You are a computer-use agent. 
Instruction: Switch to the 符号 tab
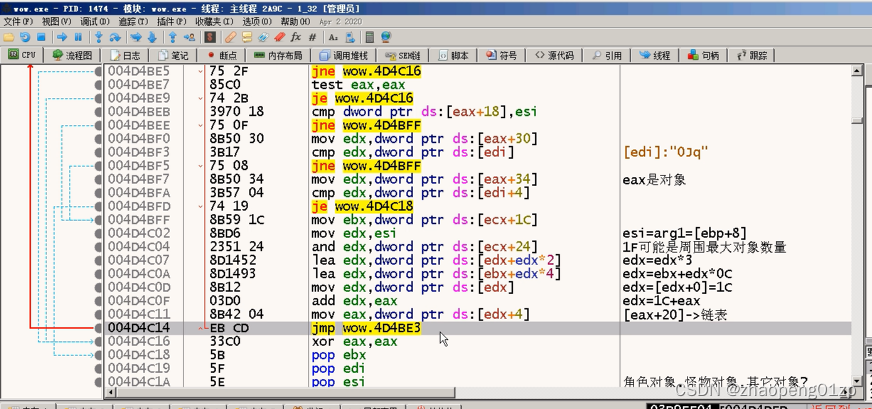pyautogui.click(x=502, y=55)
